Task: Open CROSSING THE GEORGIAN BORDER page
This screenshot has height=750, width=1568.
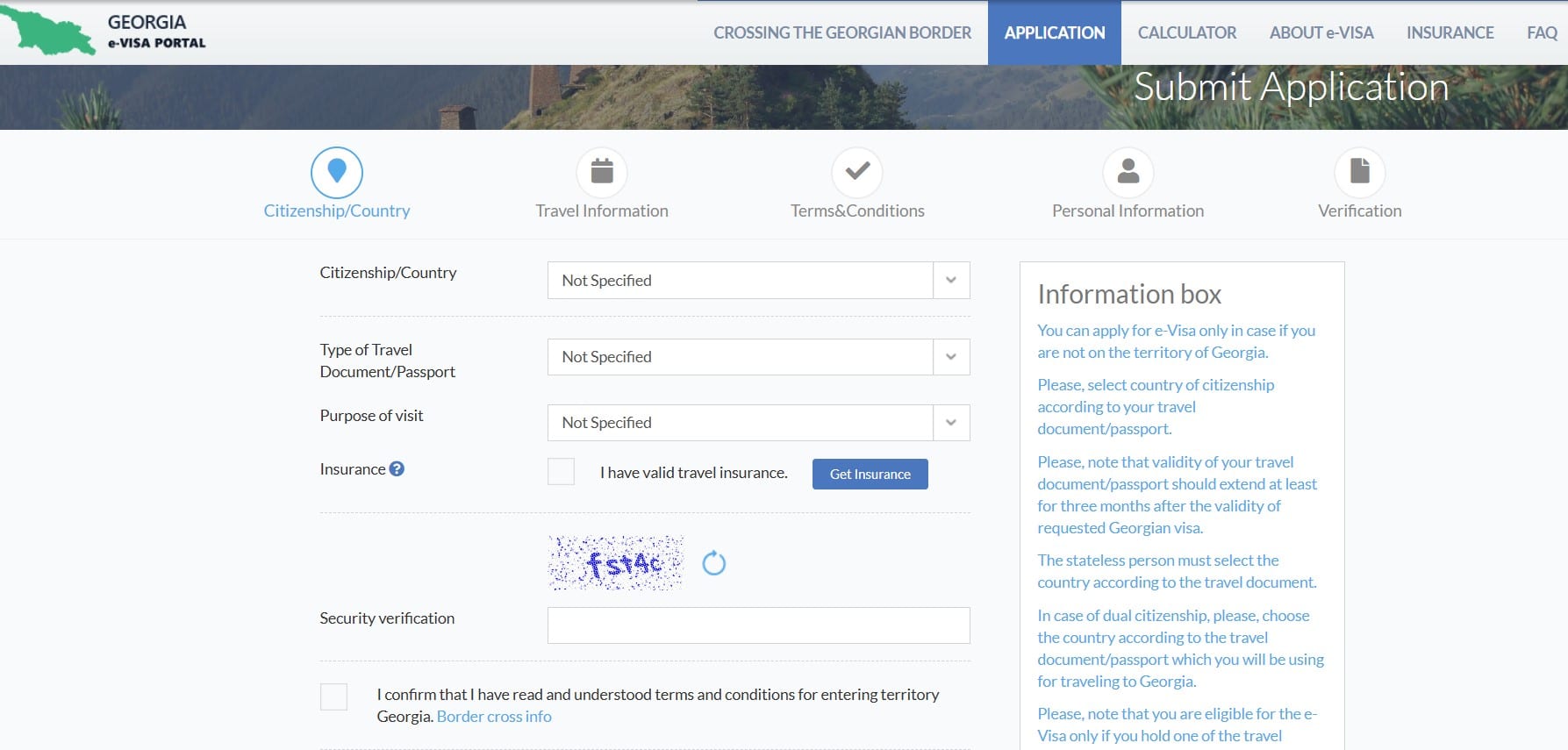Action: tap(842, 32)
